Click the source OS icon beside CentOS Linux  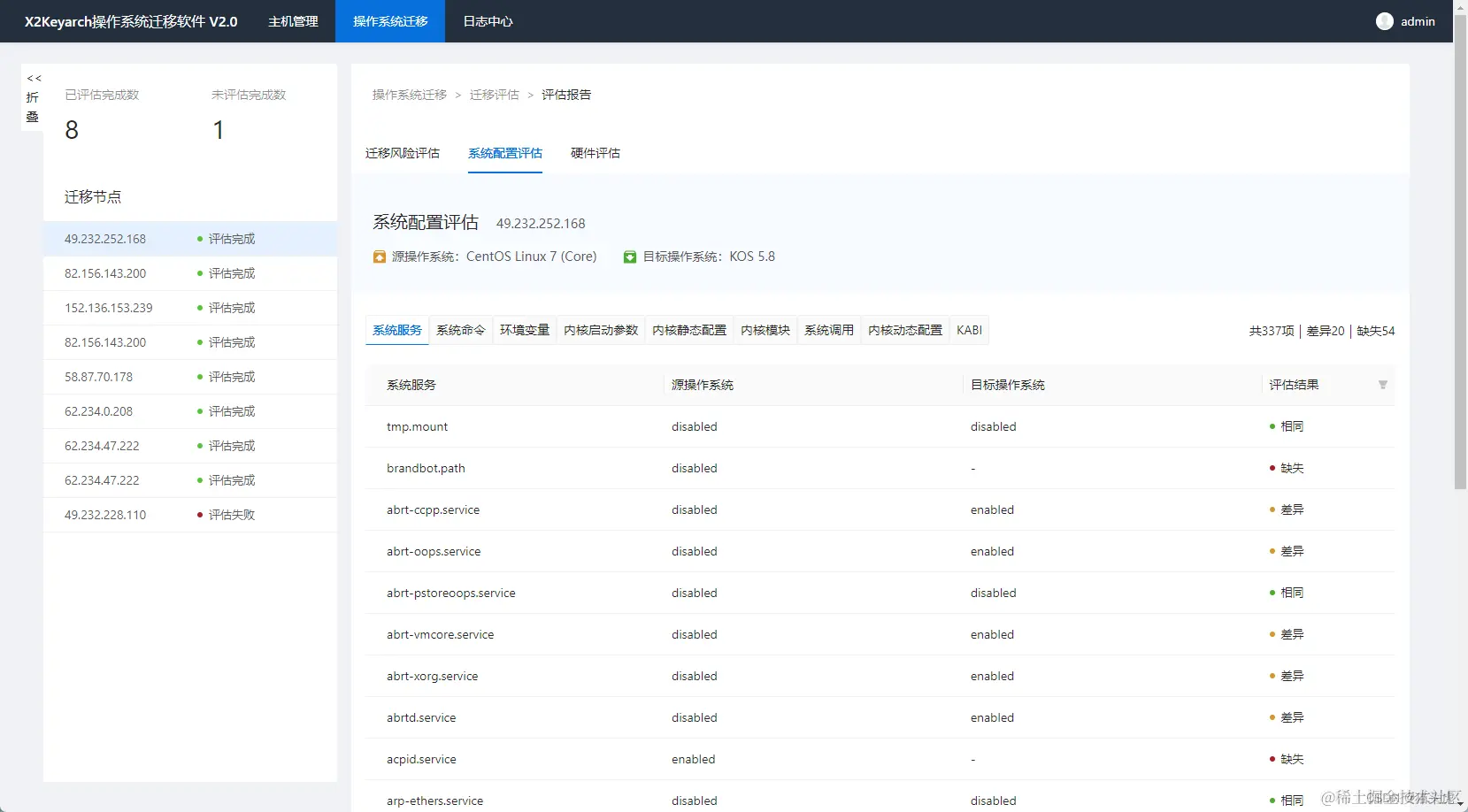coord(380,257)
